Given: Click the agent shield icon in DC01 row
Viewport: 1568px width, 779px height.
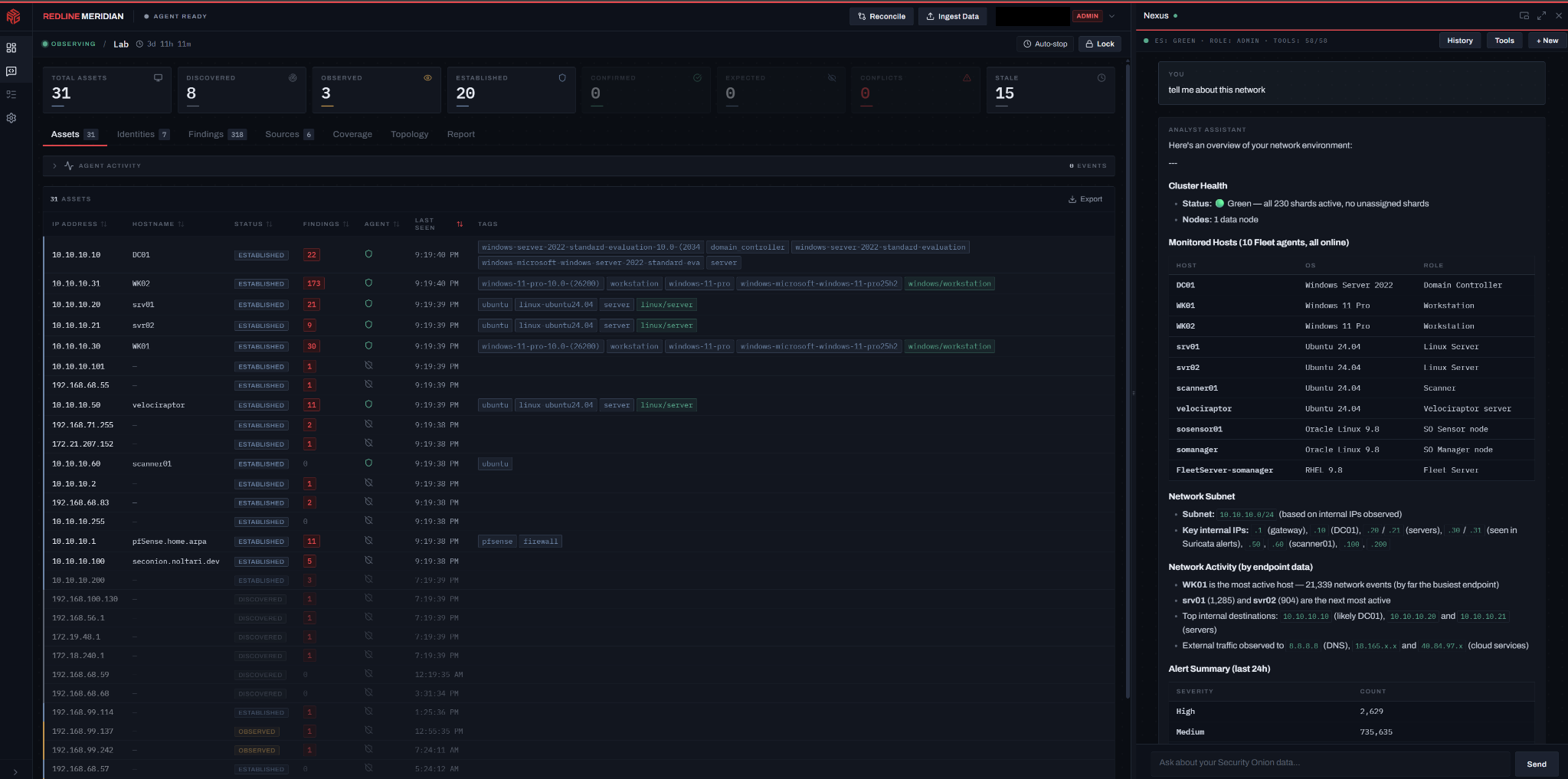Looking at the screenshot, I should (368, 254).
